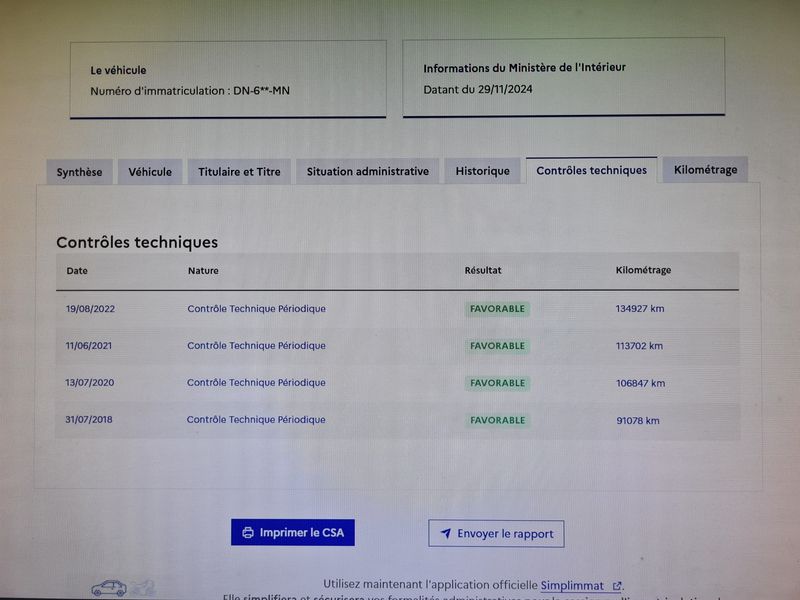800x600 pixels.
Task: Click the FAVORABLE badge for 19/08/2022
Action: pyautogui.click(x=497, y=309)
